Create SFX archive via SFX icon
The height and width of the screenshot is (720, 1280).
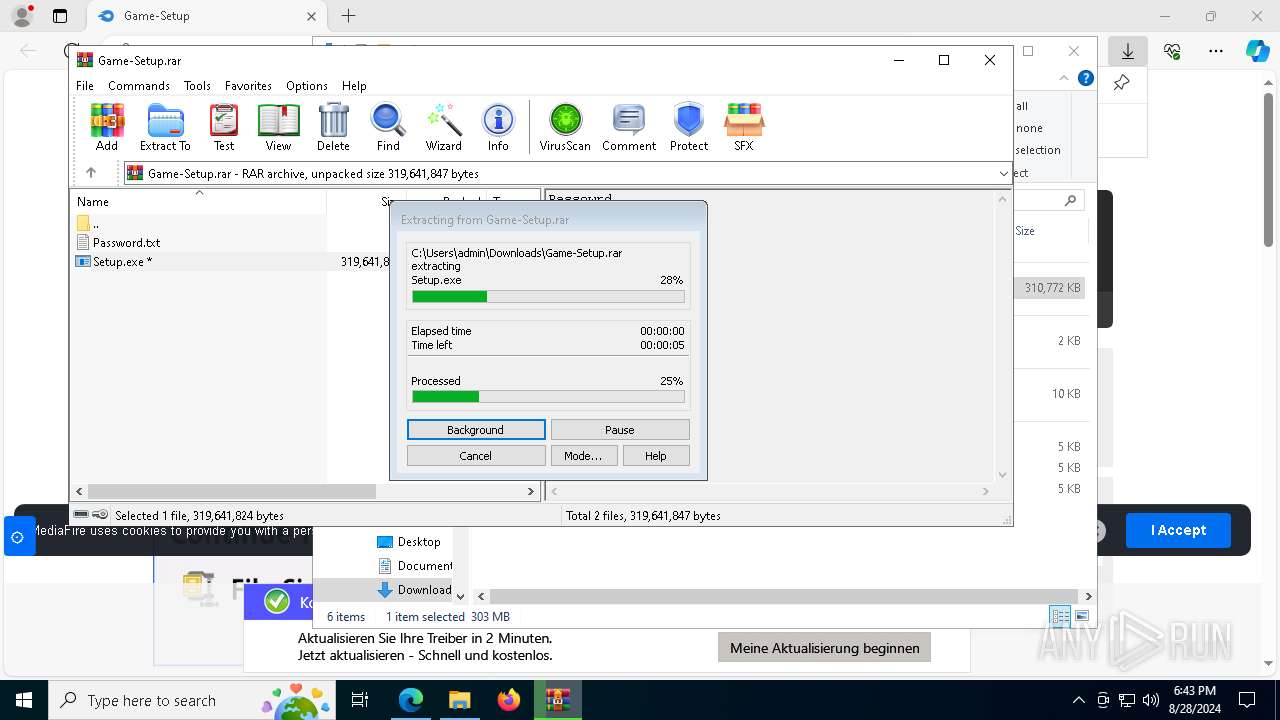click(x=744, y=127)
